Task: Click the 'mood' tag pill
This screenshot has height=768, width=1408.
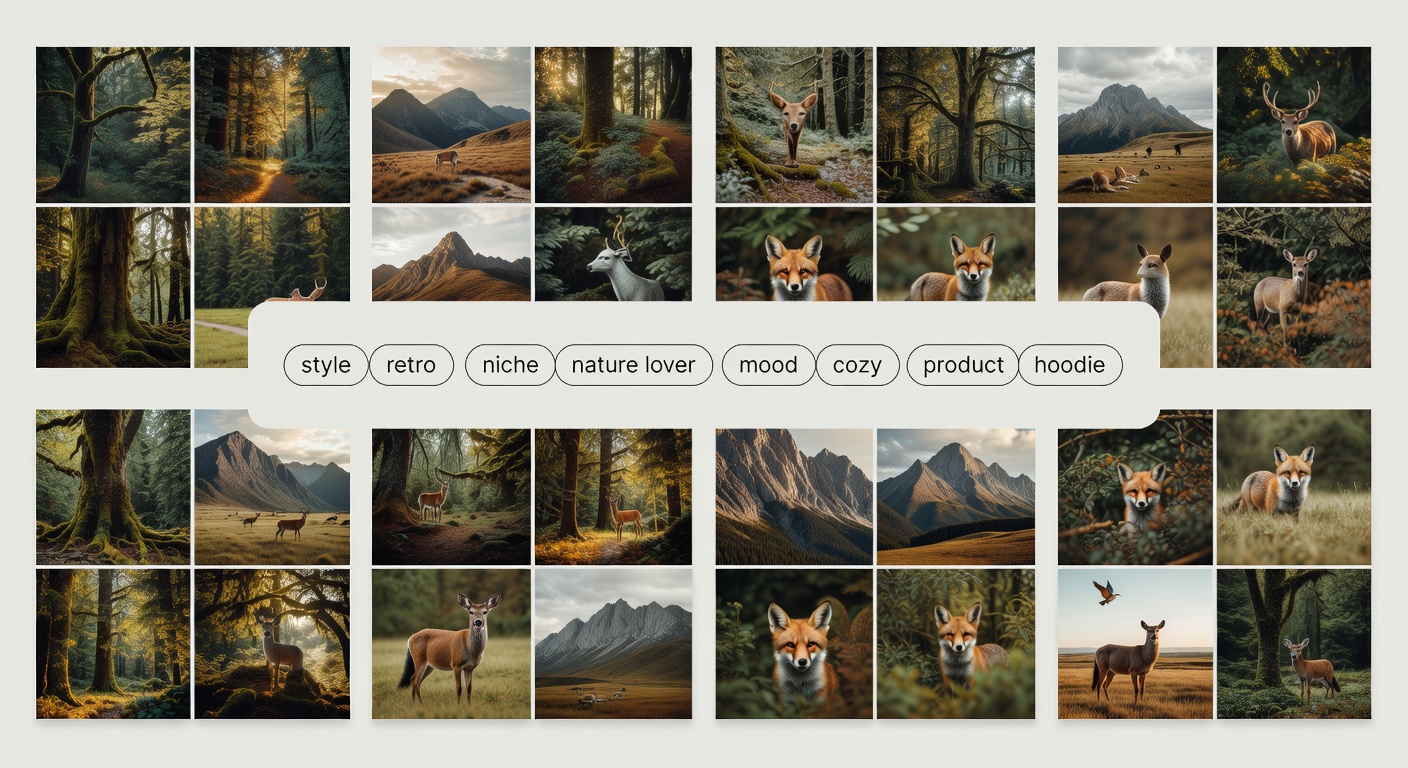Action: 768,365
